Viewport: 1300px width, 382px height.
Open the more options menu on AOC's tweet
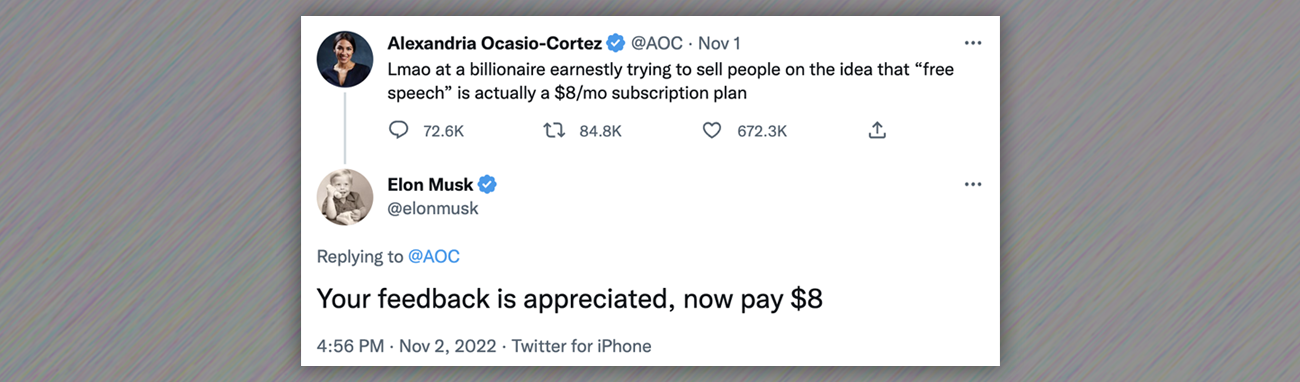972,44
